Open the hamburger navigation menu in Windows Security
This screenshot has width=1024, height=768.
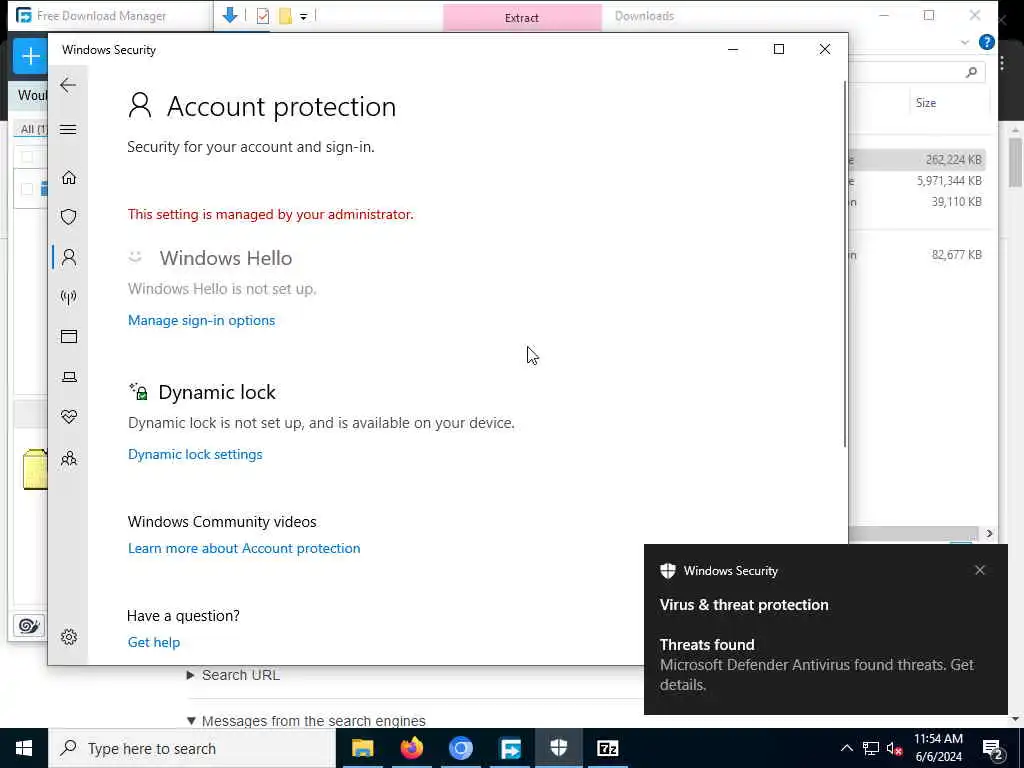tap(68, 129)
